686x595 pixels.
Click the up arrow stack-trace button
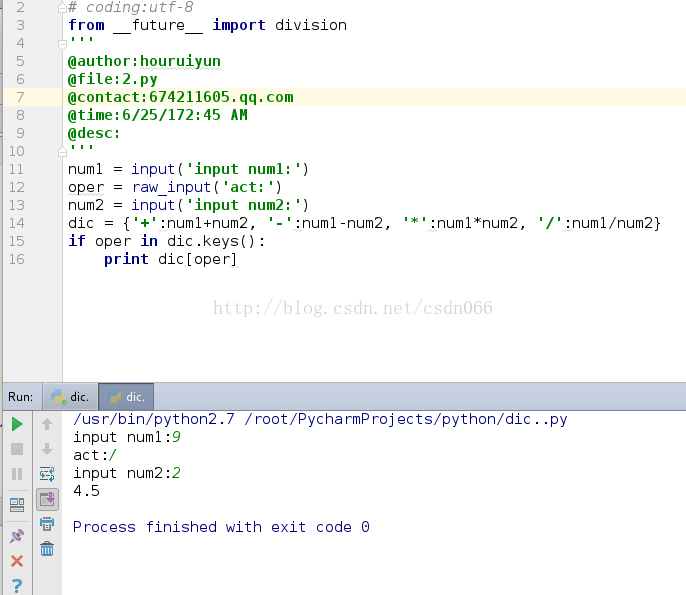coord(47,424)
